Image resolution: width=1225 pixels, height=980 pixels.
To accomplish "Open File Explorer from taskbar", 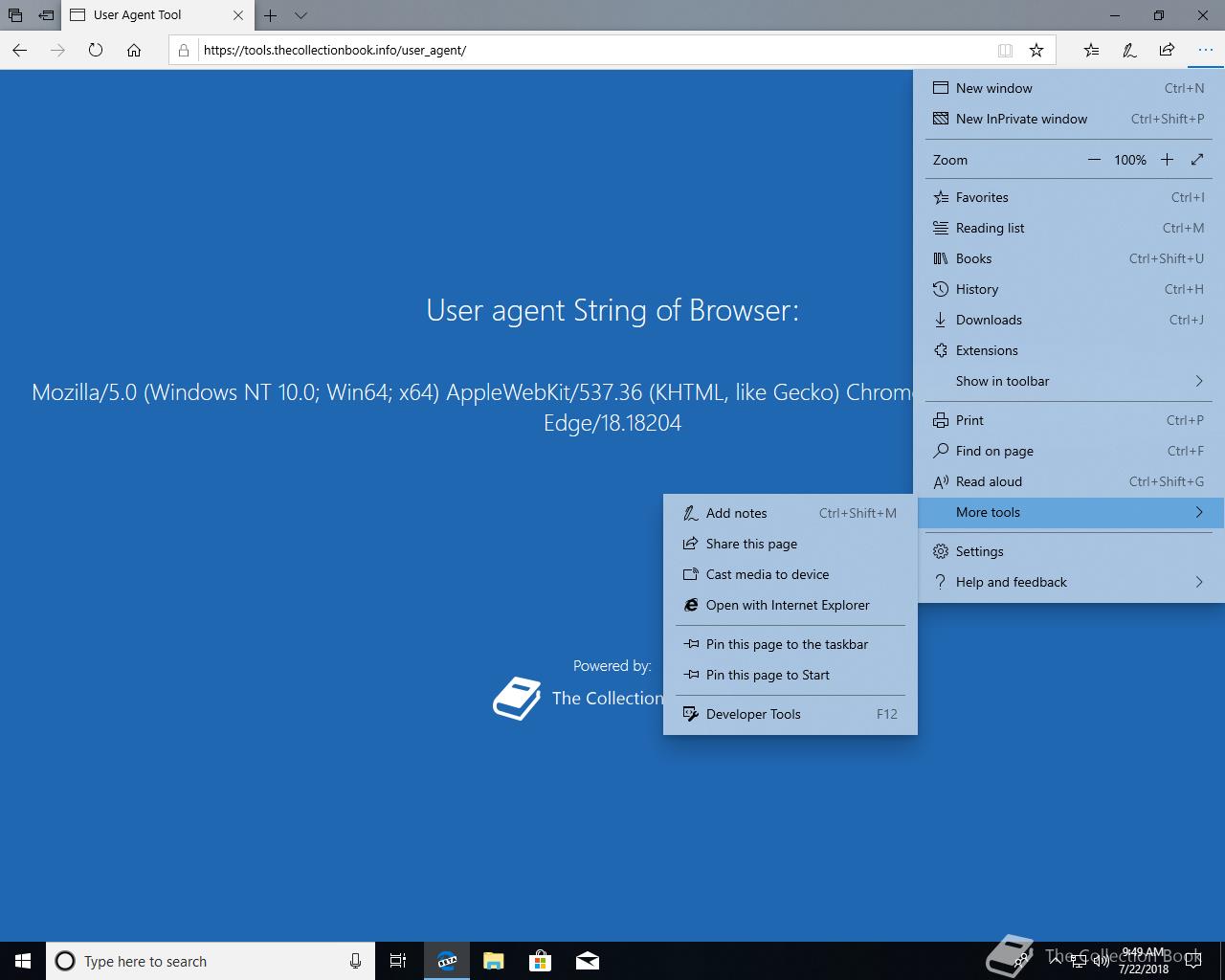I will coord(494,961).
